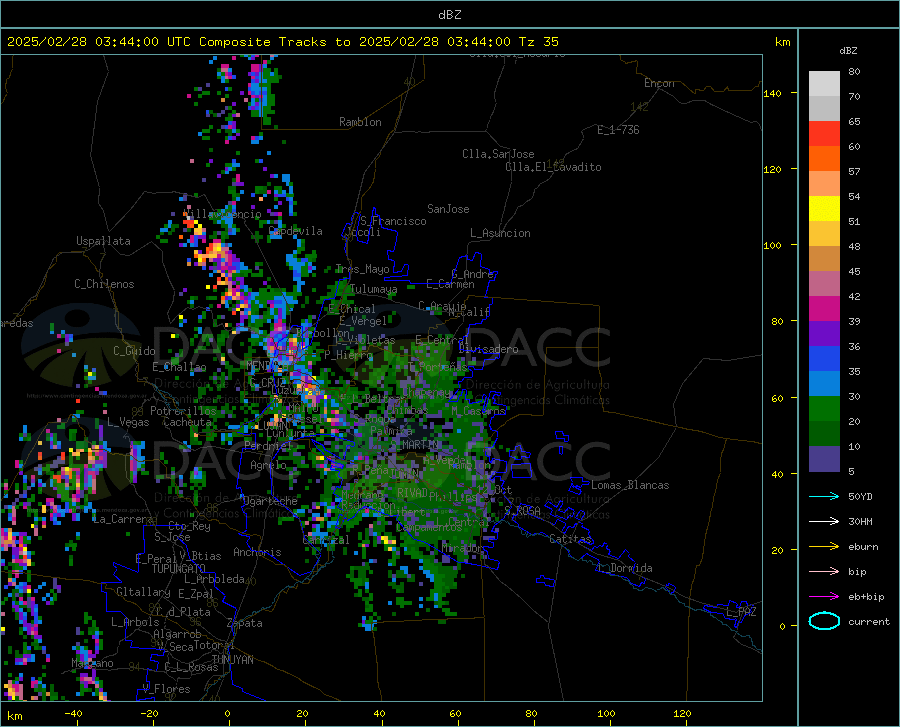Click the 140 tick on vertical km axis

coord(772,93)
